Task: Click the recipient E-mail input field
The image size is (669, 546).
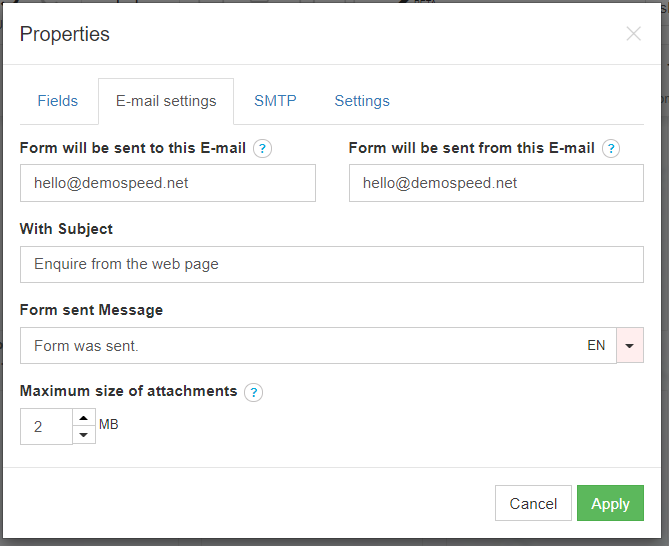Action: pos(167,183)
